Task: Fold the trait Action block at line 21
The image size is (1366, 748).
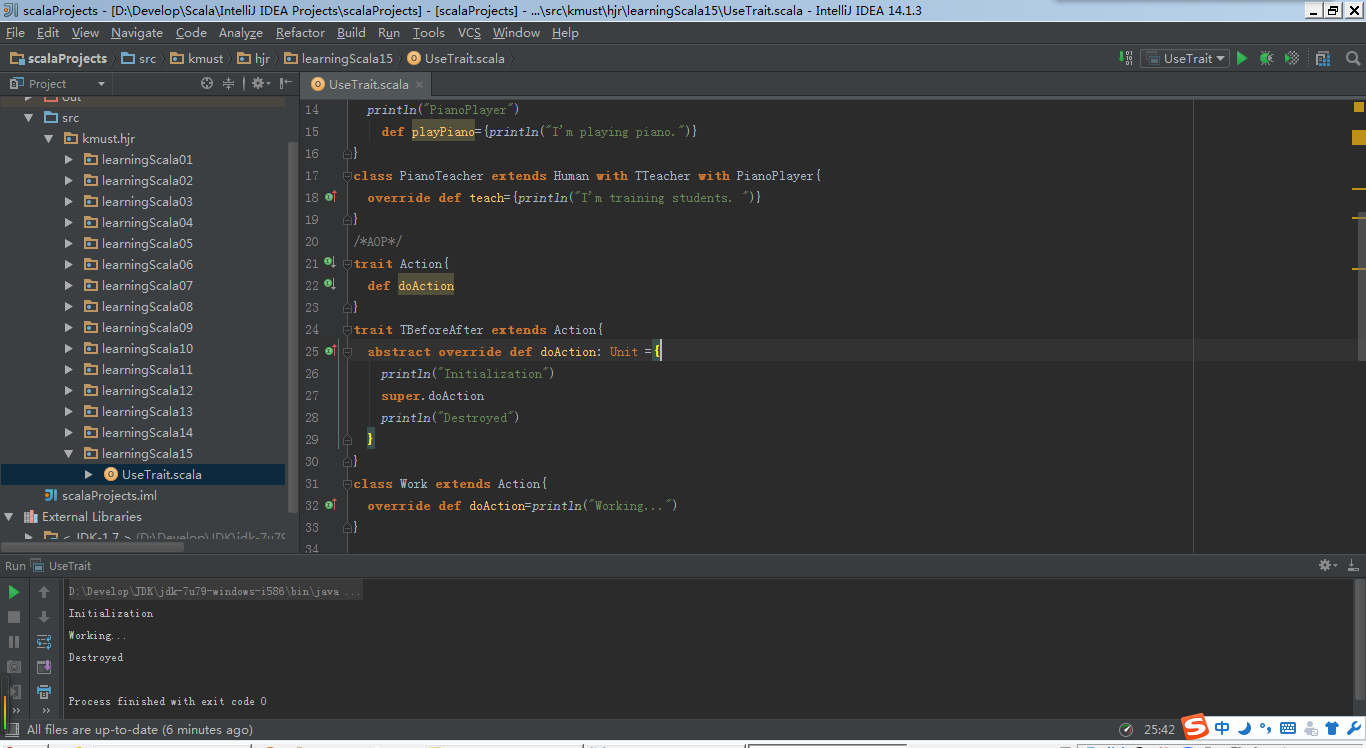Action: point(349,264)
